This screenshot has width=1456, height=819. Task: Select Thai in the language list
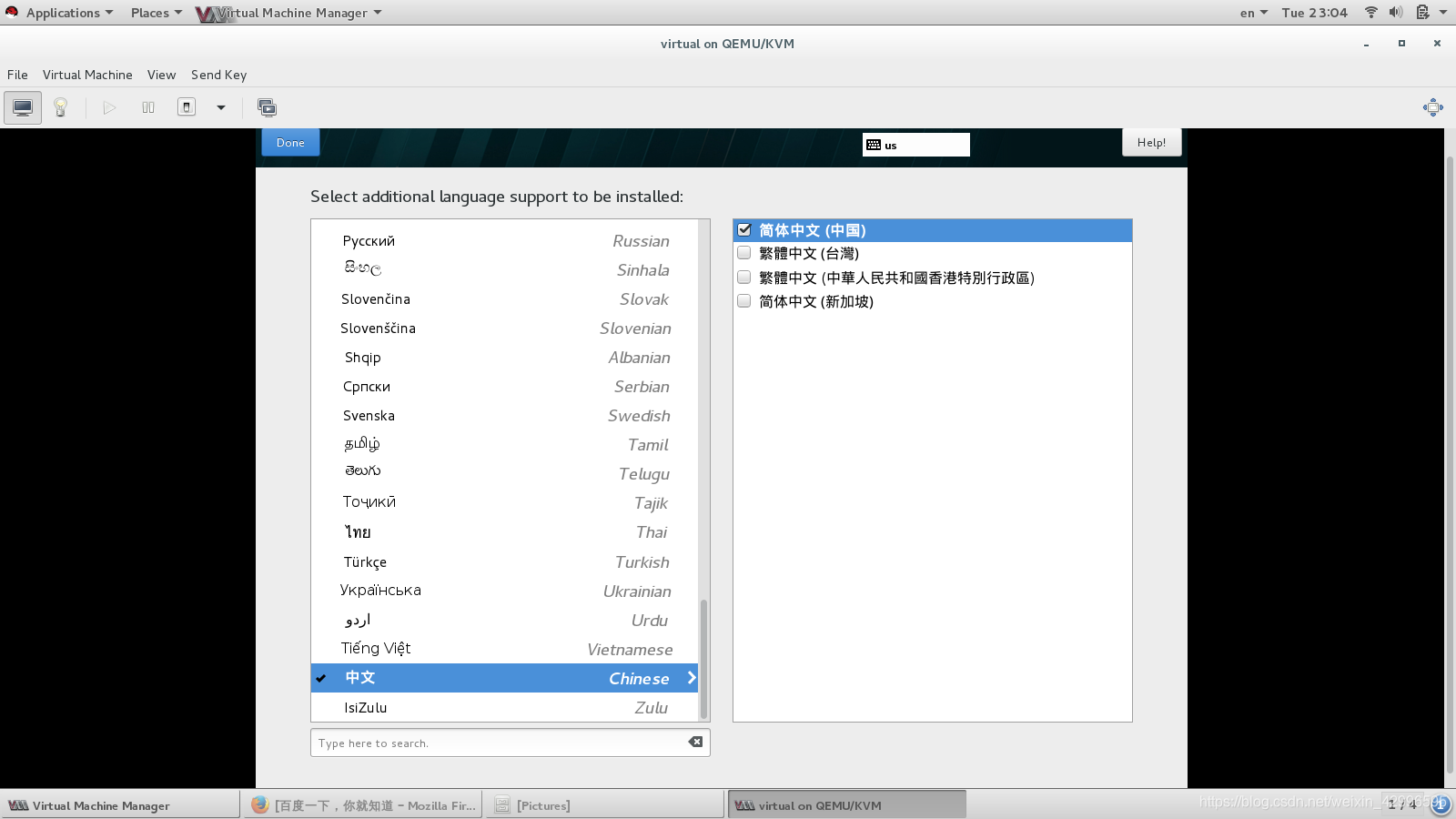[x=504, y=531]
